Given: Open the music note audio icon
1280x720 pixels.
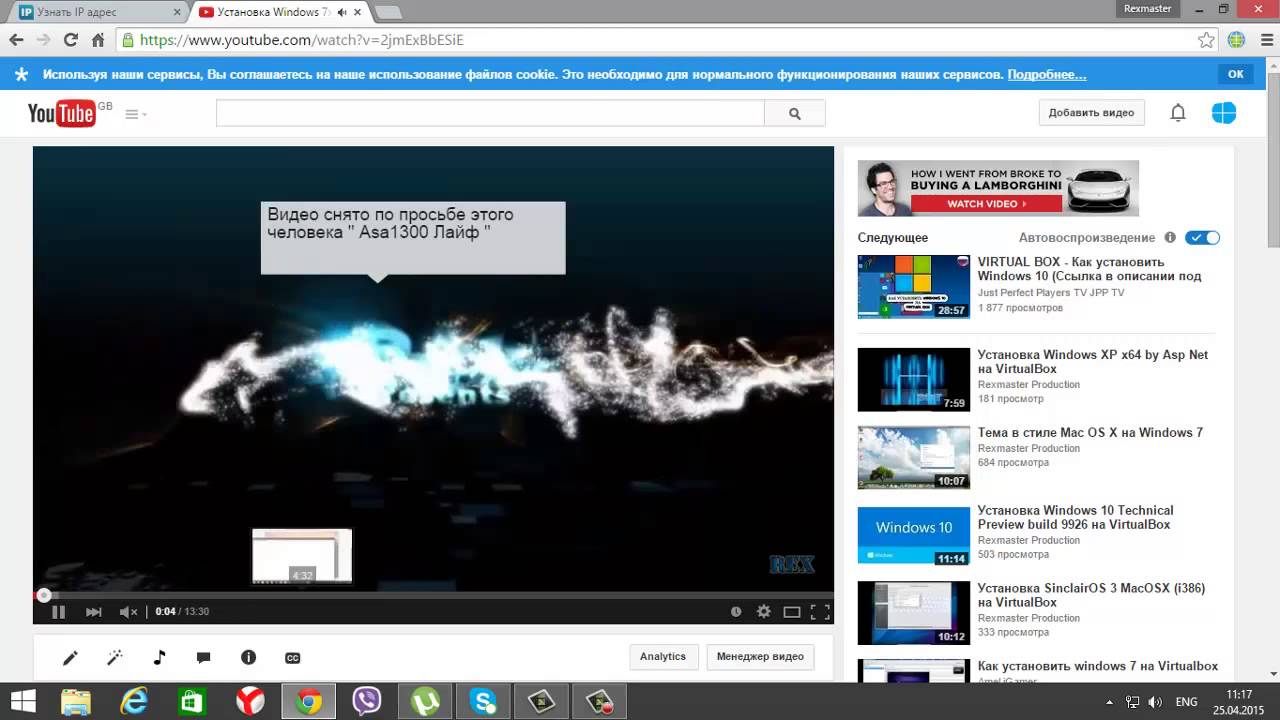Looking at the screenshot, I should click(x=159, y=658).
